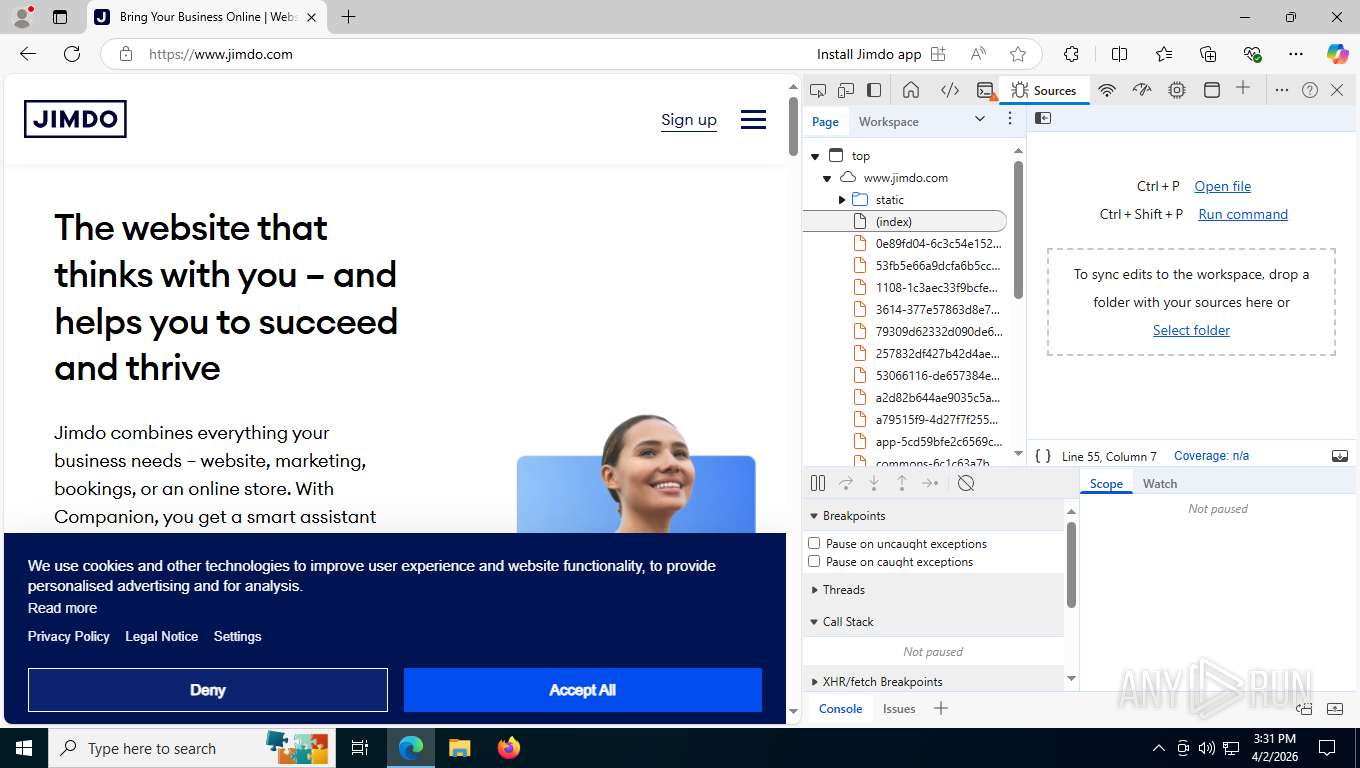Click Select folder link

coord(1191,330)
